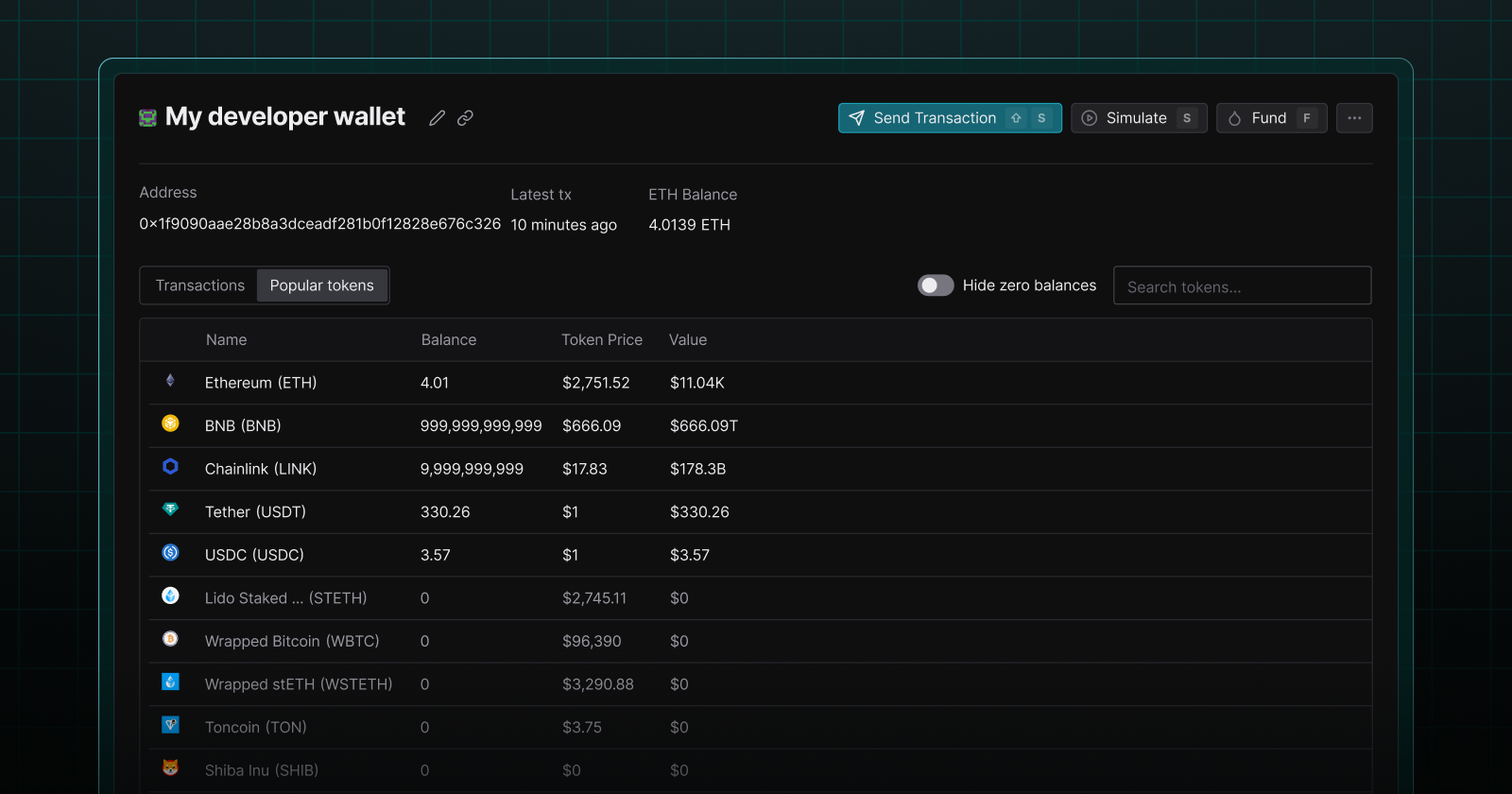Click the Name column header

pyautogui.click(x=227, y=340)
